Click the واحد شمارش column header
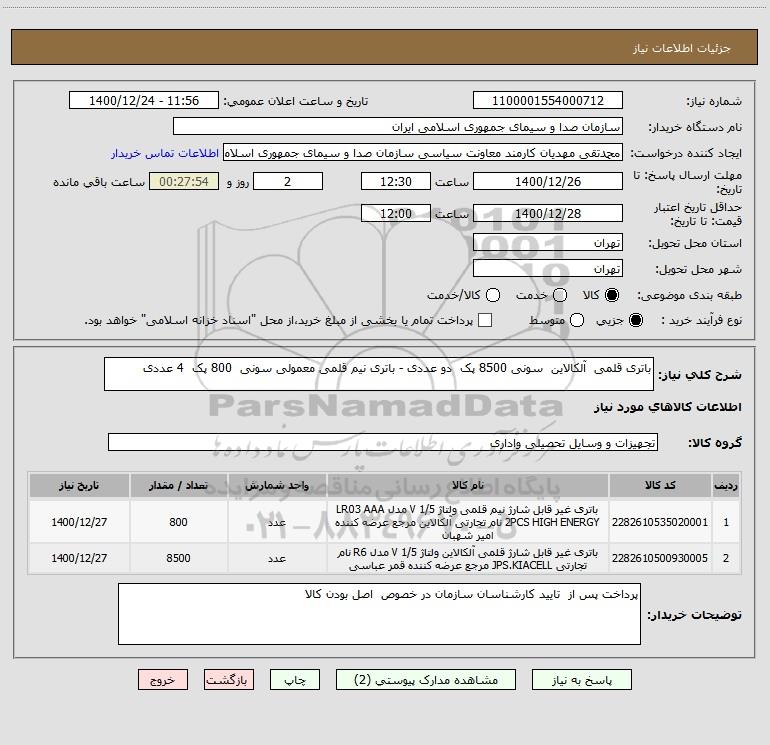This screenshot has height=745, width=770. tap(277, 485)
